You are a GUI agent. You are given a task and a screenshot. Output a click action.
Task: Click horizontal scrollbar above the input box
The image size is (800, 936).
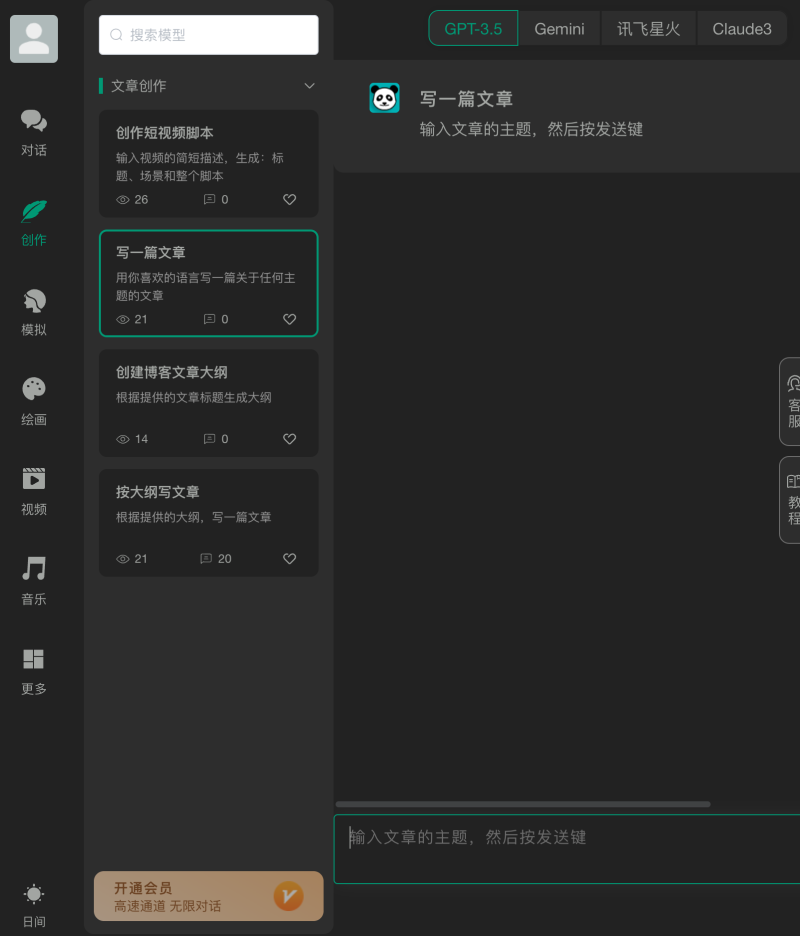coord(523,804)
